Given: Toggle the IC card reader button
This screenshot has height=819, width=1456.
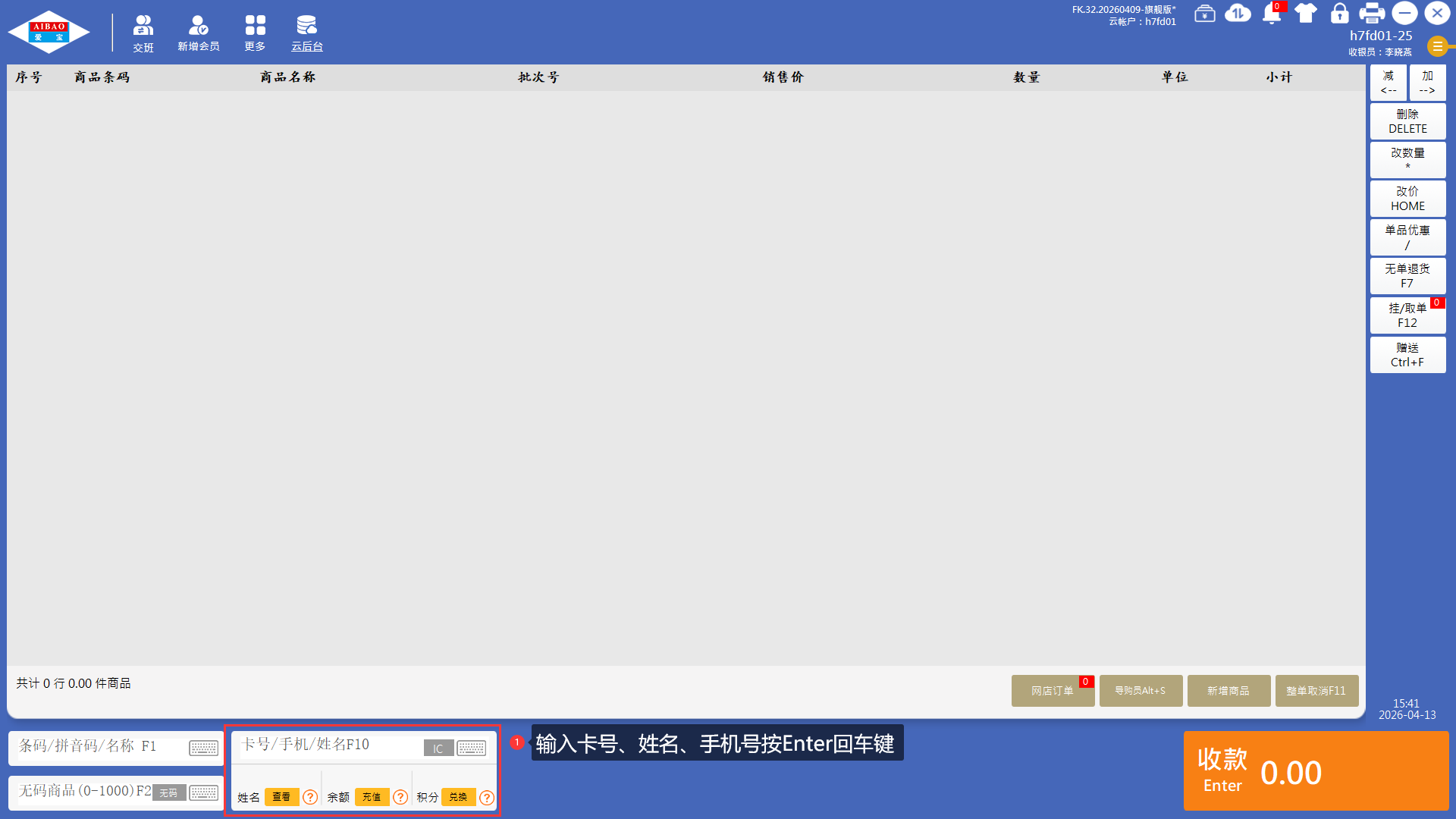Looking at the screenshot, I should 438,748.
